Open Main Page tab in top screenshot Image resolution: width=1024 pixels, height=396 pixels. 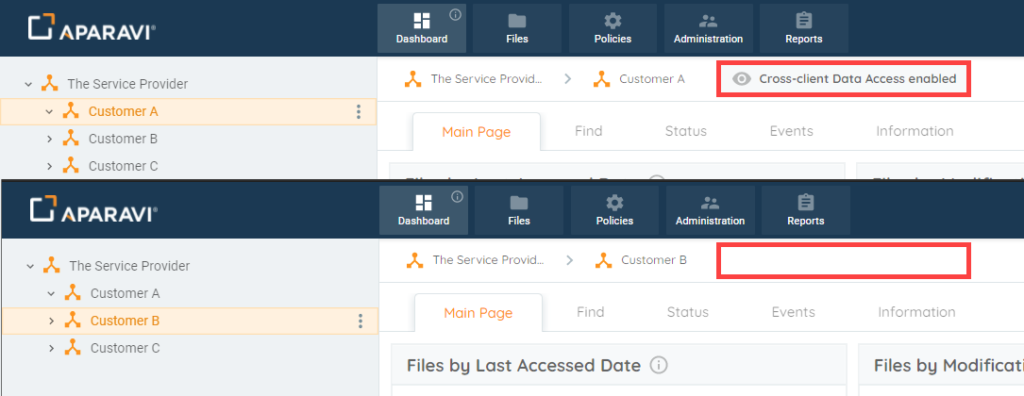click(x=476, y=132)
